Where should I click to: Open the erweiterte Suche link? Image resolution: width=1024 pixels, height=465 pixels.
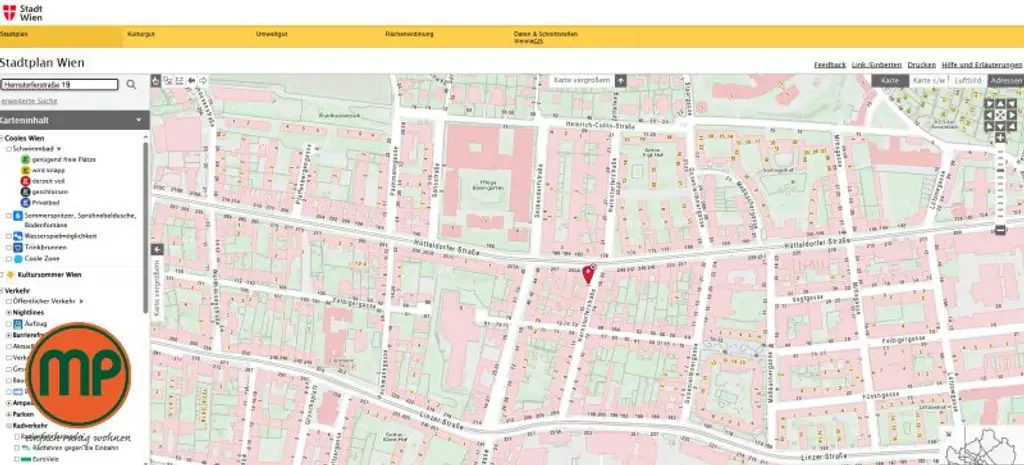tap(28, 101)
